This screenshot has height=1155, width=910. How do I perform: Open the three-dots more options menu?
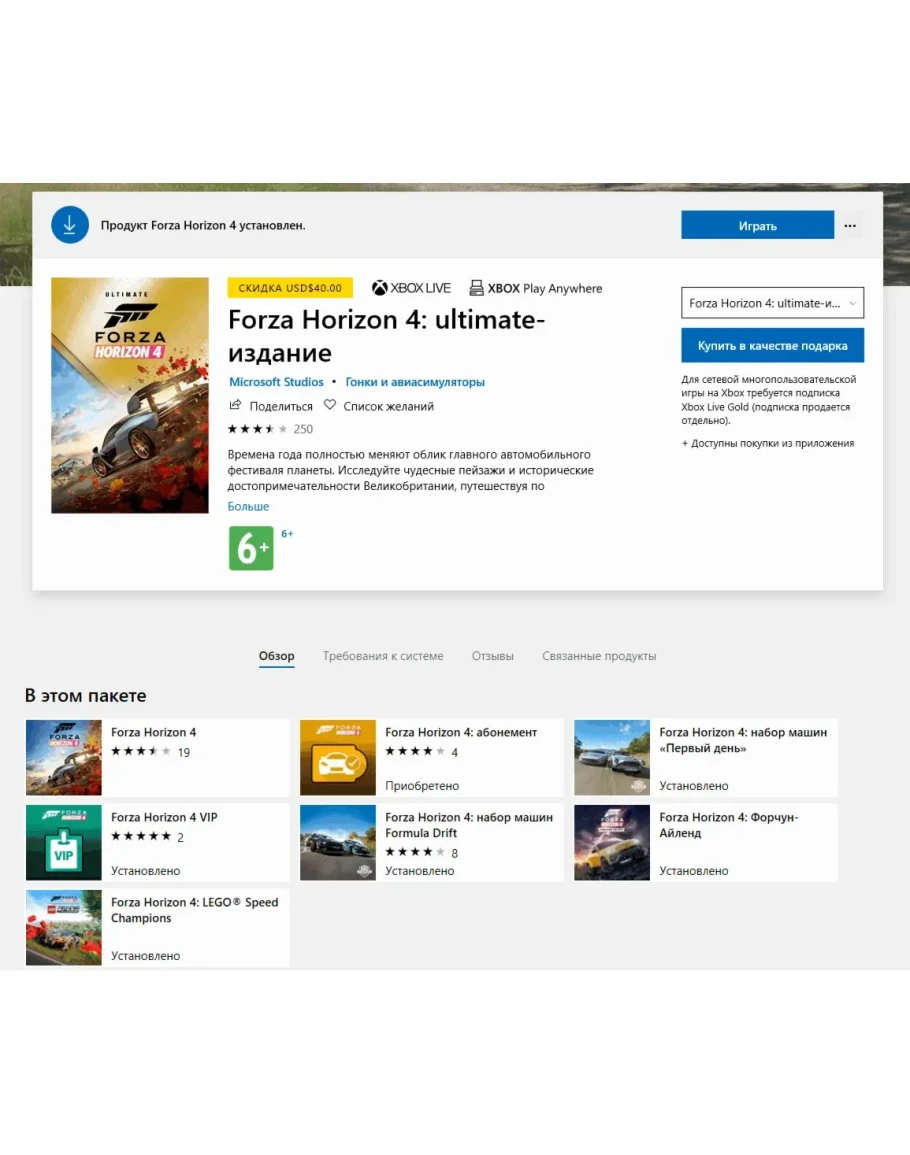849,226
